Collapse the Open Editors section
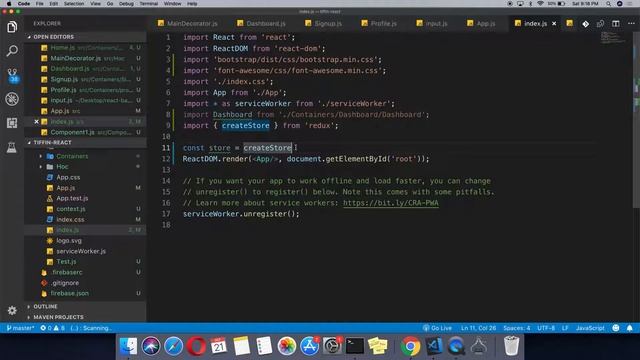640x360 pixels. (x=85, y=37)
